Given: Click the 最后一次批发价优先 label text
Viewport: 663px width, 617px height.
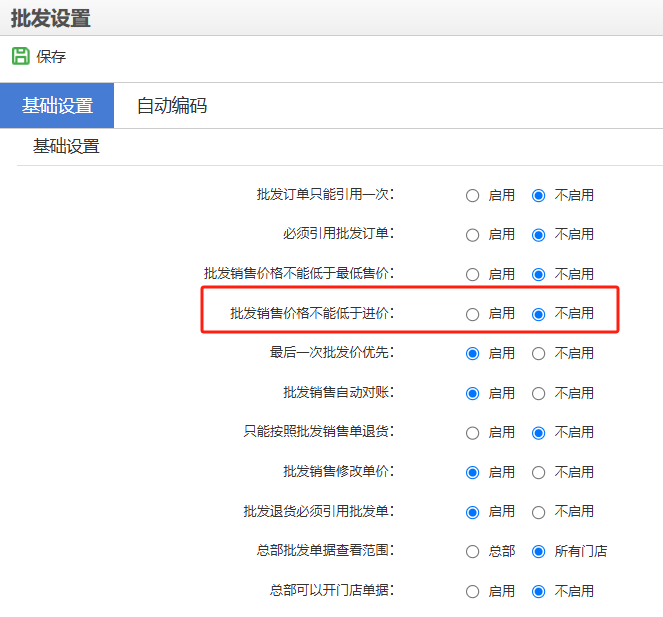Looking at the screenshot, I should point(332,352).
